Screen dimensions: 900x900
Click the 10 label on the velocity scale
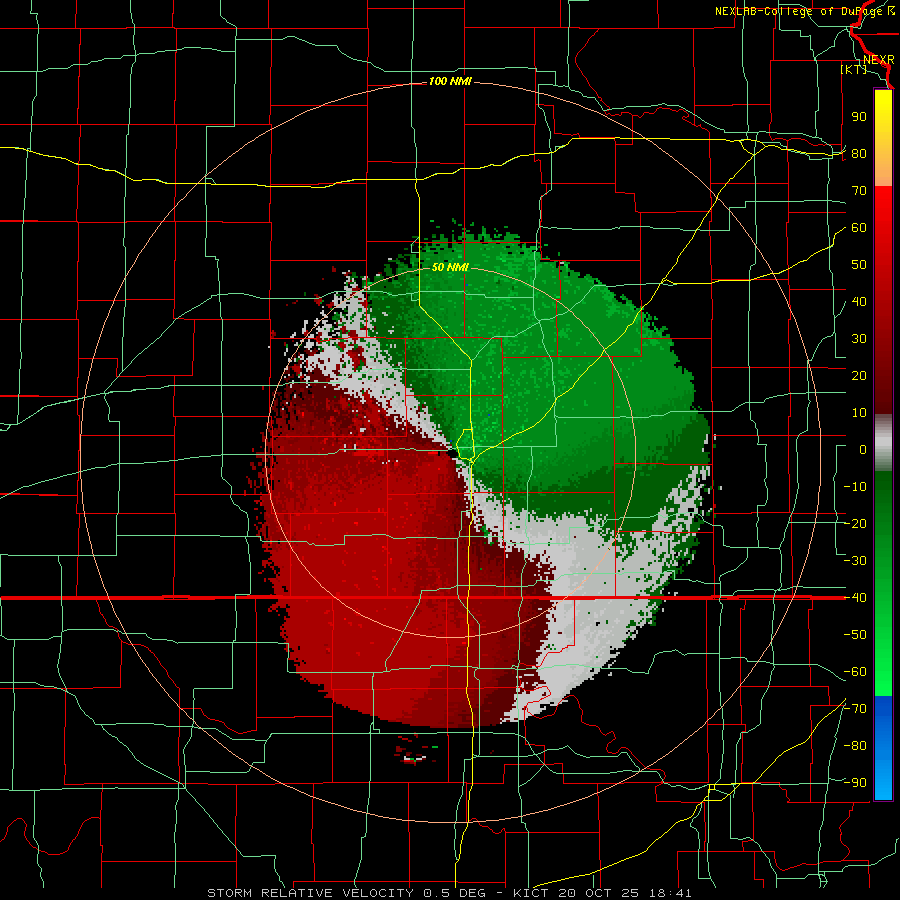point(859,413)
